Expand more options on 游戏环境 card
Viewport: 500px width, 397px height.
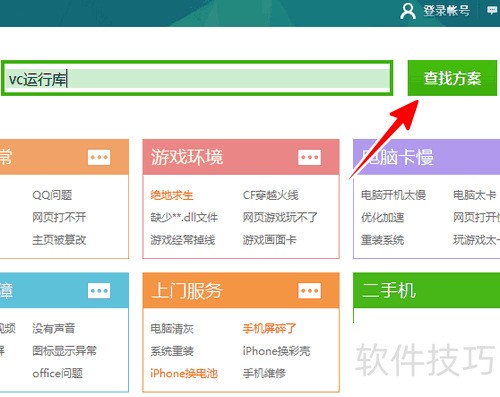click(310, 157)
